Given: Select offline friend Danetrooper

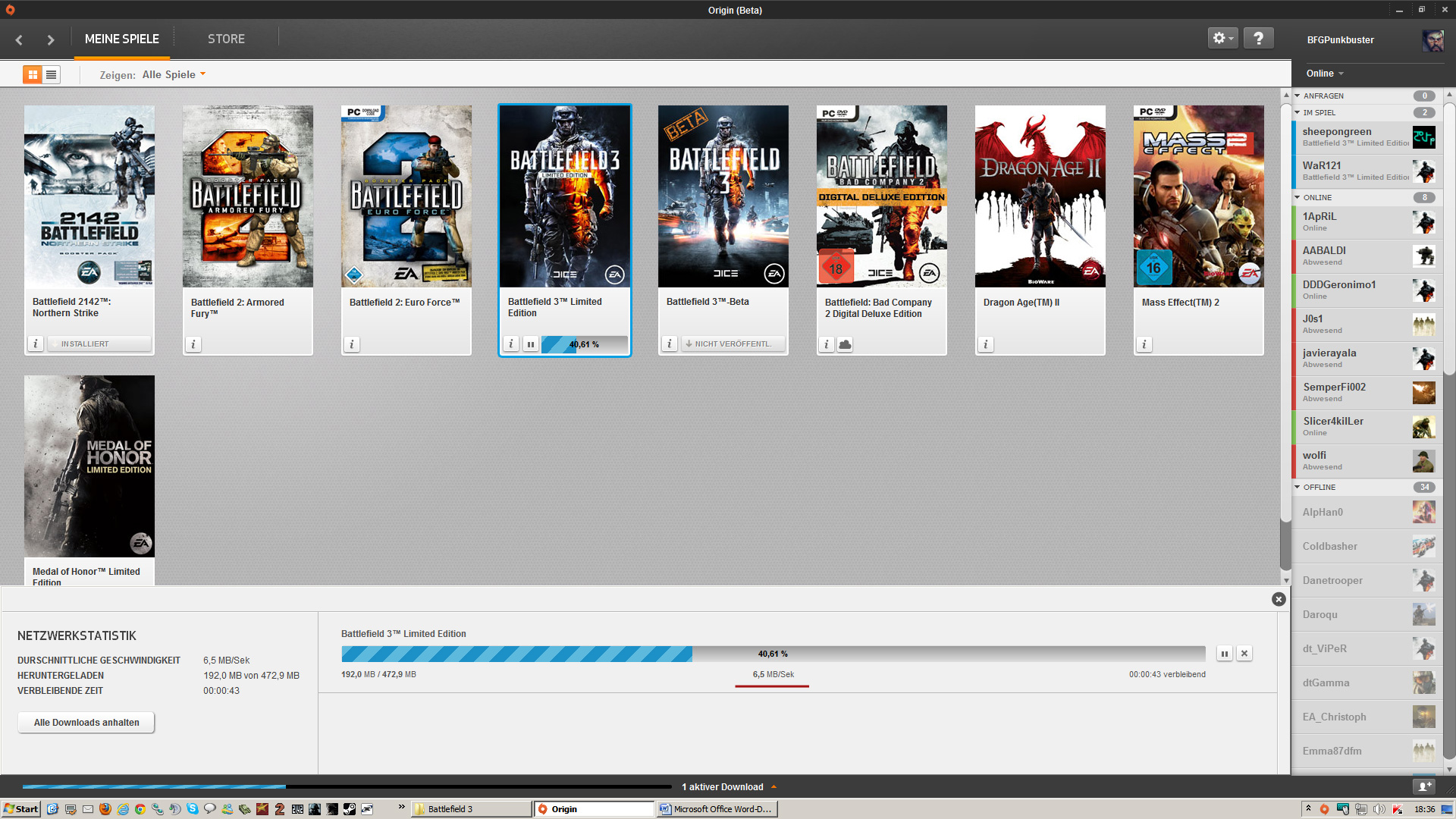Looking at the screenshot, I should (1366, 580).
